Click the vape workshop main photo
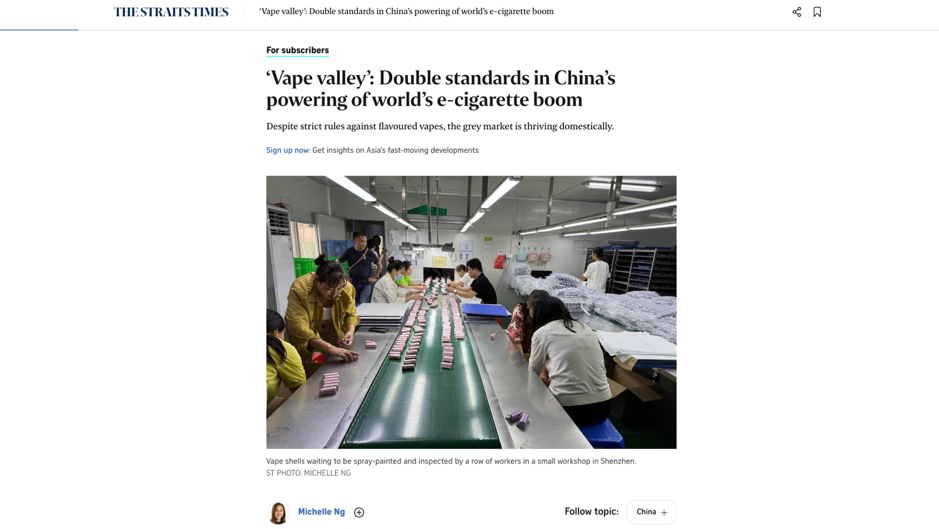 471,312
